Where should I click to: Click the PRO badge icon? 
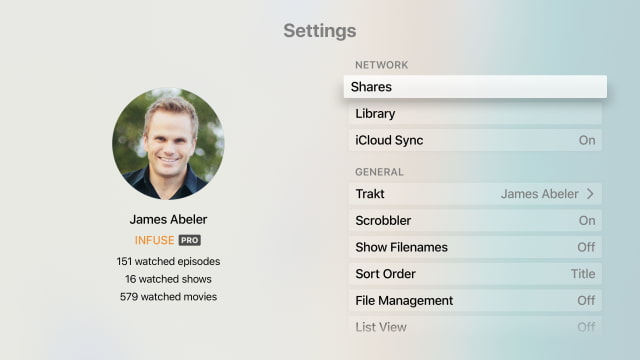tap(189, 240)
